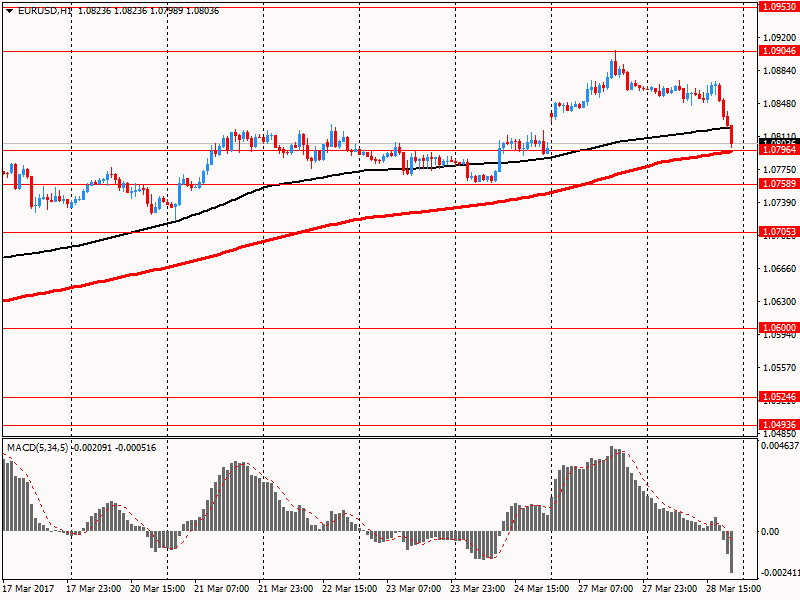Click the MACD scale value -0.002411
The image size is (800, 600).
coord(780,572)
